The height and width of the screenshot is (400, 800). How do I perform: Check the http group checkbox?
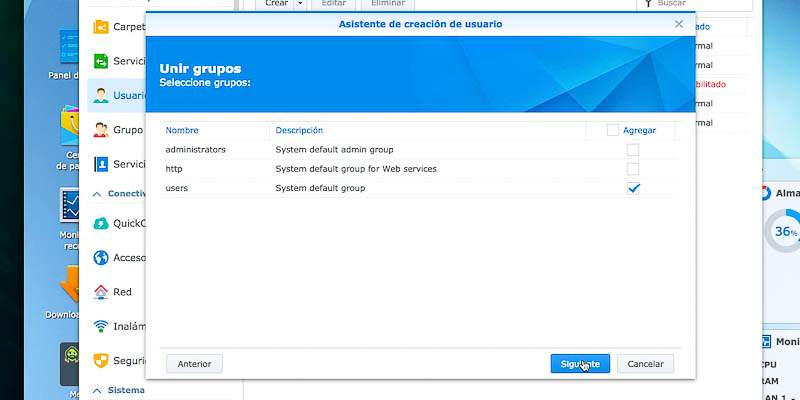(x=633, y=169)
